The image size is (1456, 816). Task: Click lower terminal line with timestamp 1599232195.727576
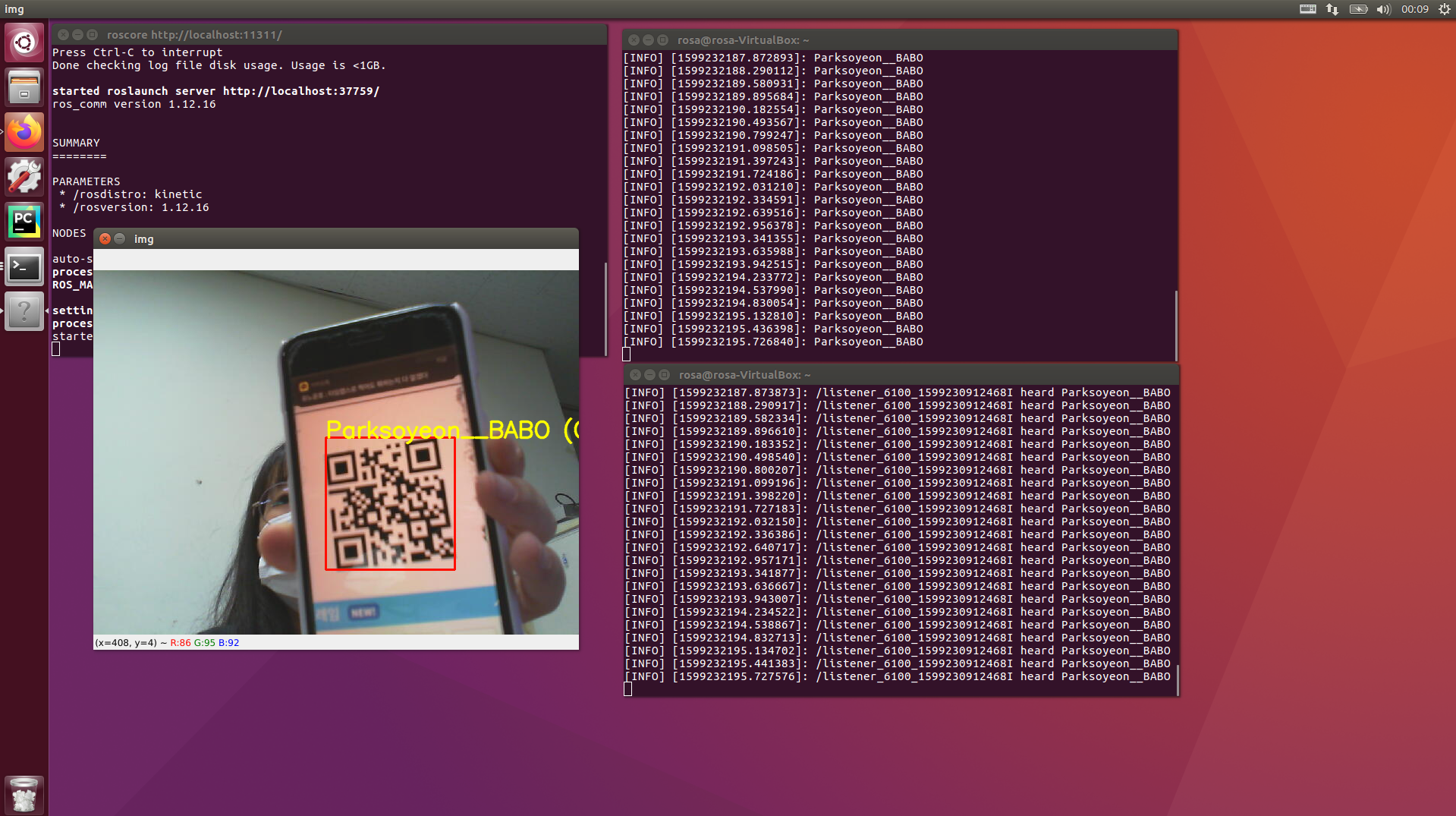[x=898, y=676]
